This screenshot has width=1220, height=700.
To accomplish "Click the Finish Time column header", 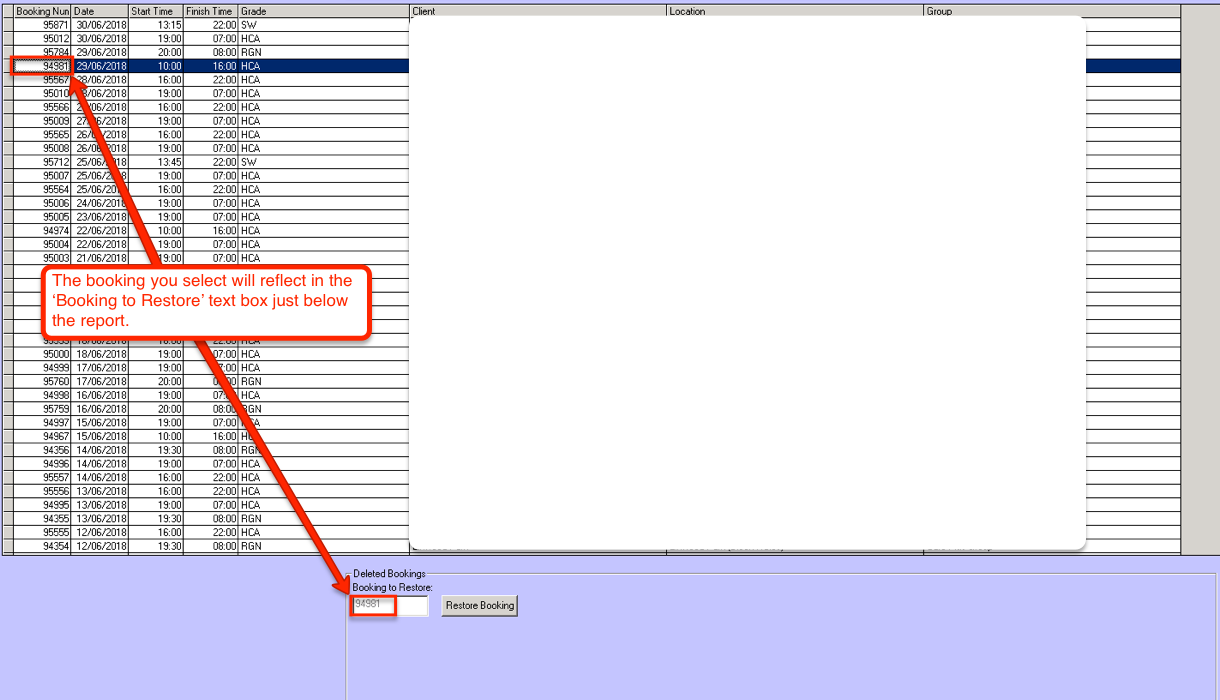I will (209, 11).
